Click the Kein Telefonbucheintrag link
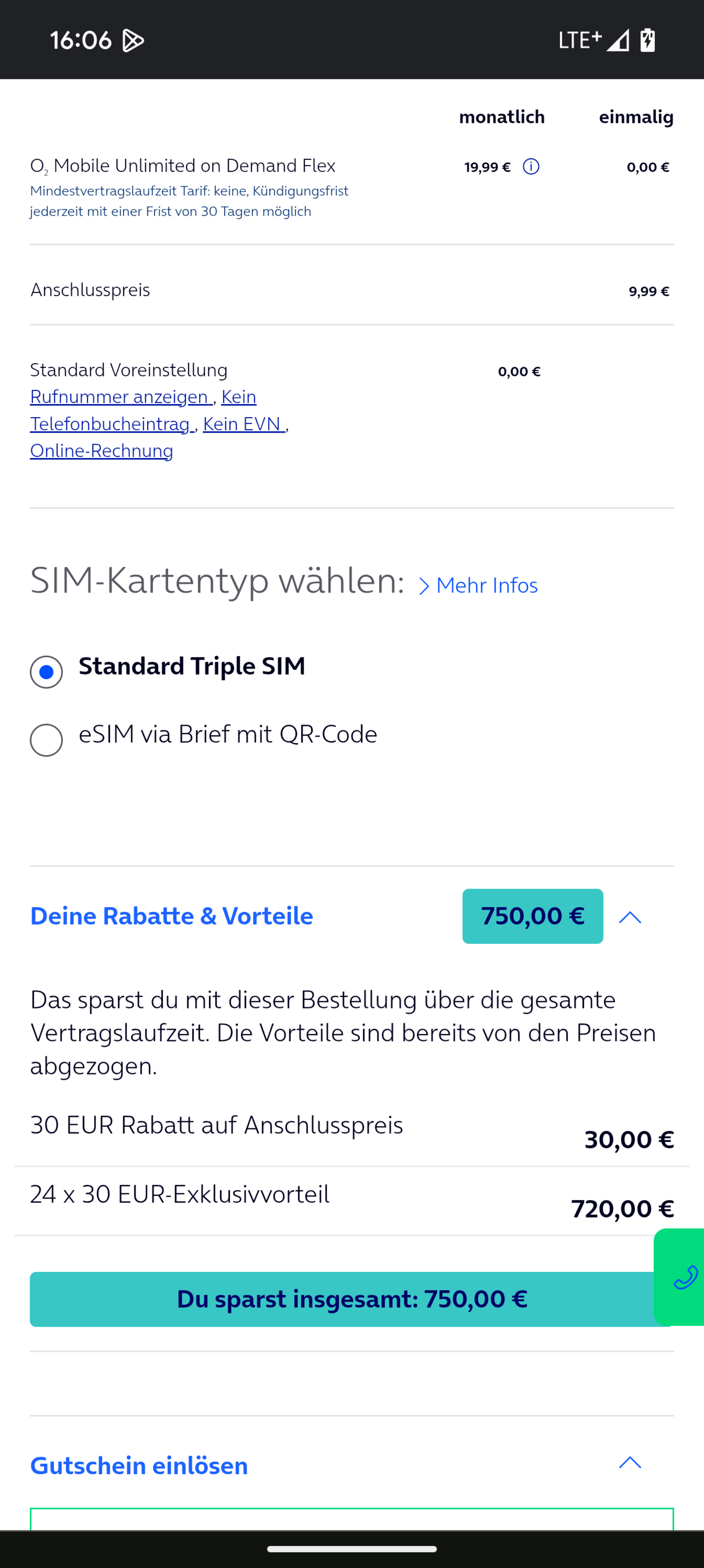Image resolution: width=704 pixels, height=1568 pixels. [112, 424]
